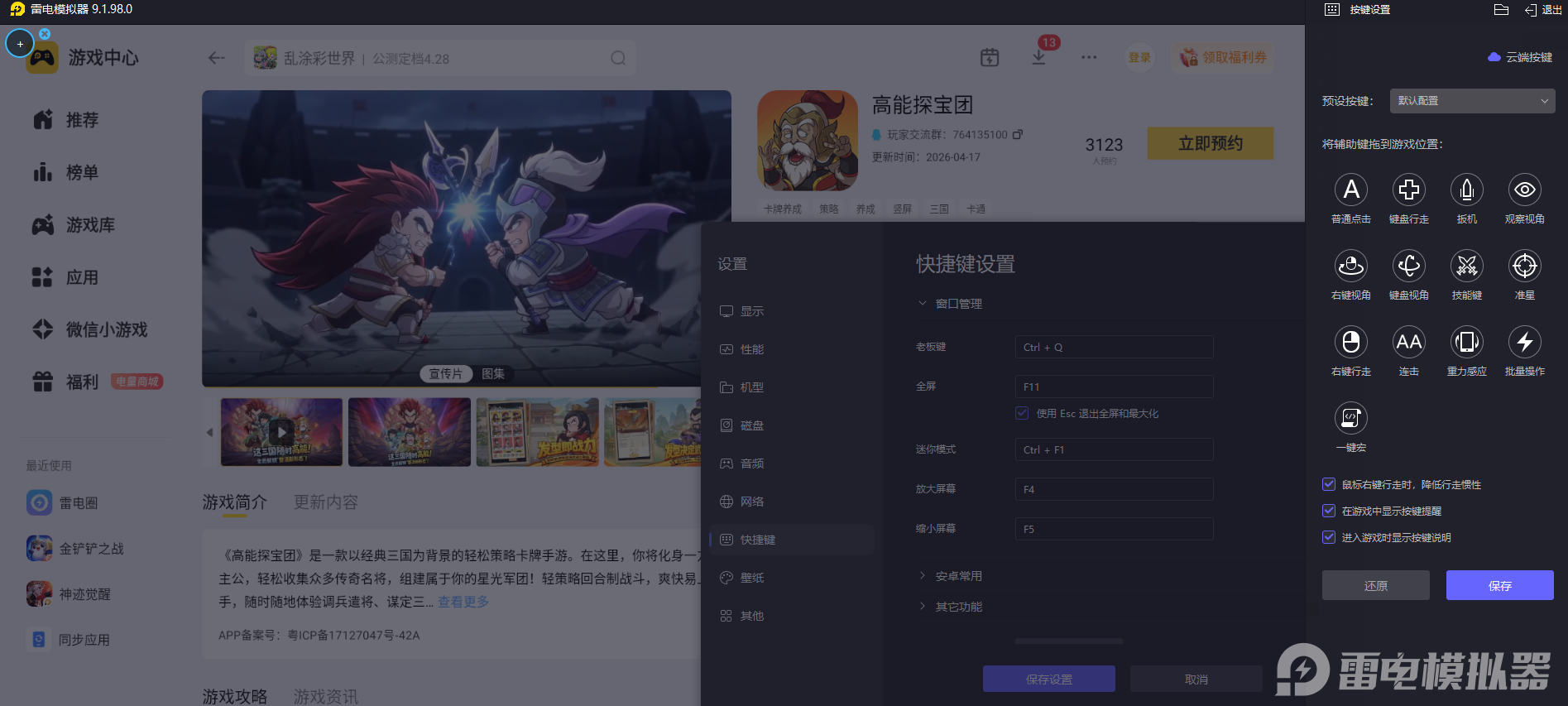Click the 登录 login button
The height and width of the screenshot is (706, 1568).
1139,57
